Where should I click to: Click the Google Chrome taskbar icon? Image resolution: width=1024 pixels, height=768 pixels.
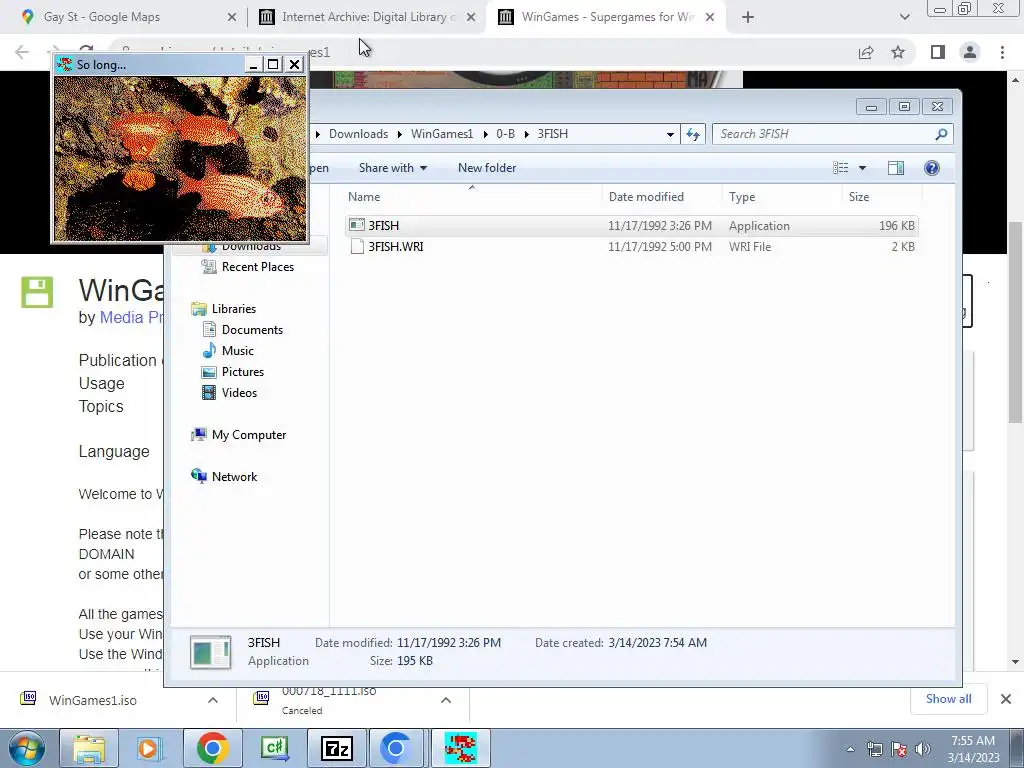[212, 748]
